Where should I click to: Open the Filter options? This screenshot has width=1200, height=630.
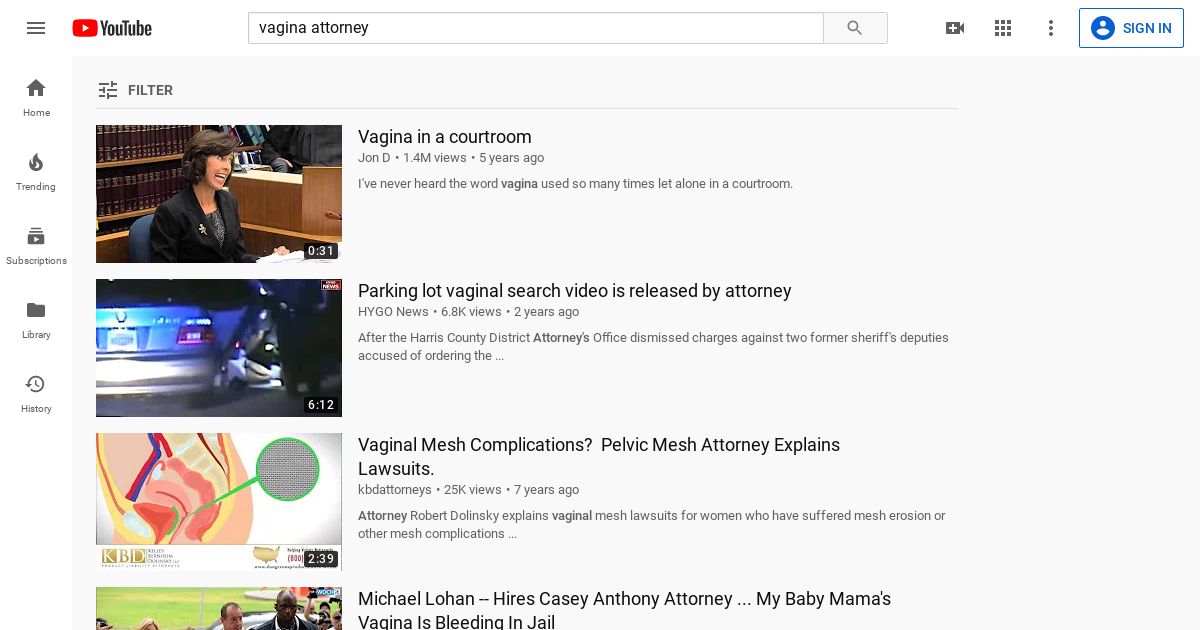[136, 90]
